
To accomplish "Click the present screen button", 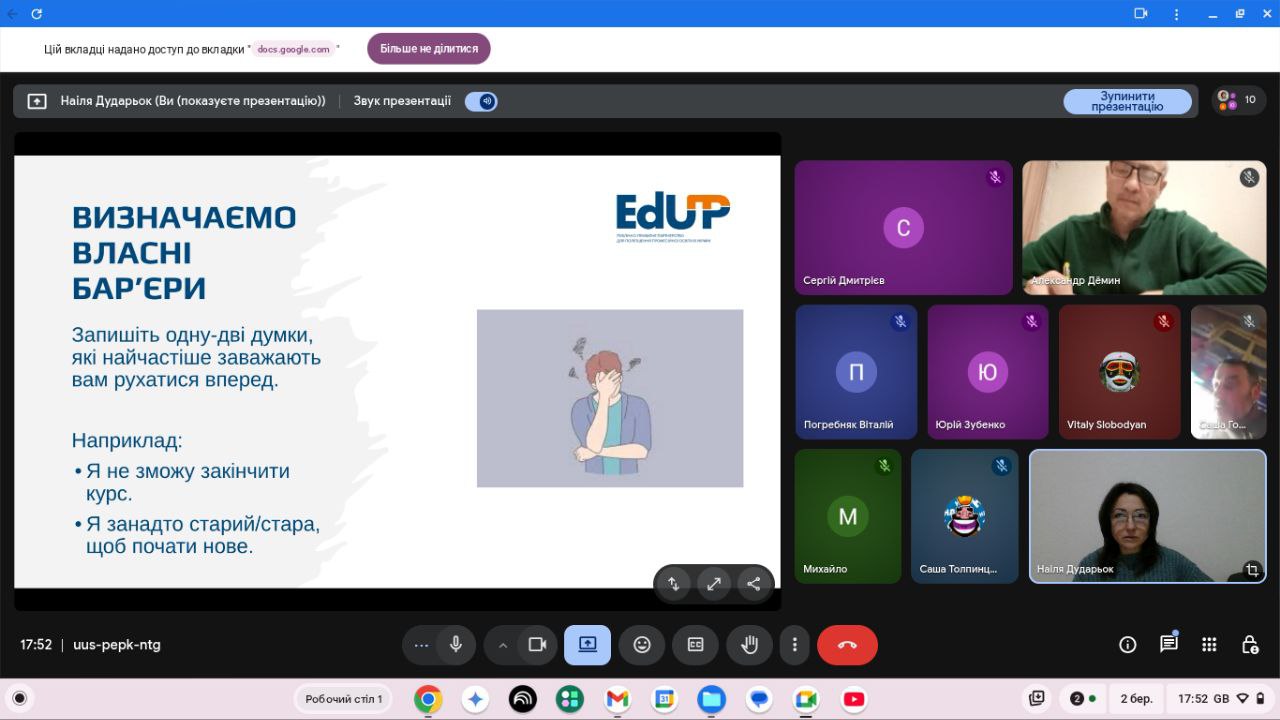I will [x=587, y=645].
